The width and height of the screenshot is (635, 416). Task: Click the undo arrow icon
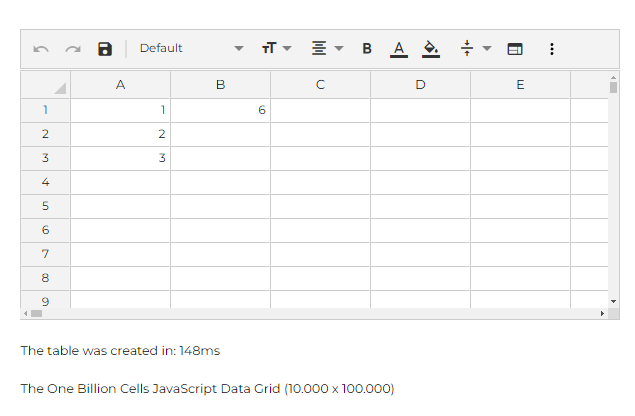(x=41, y=49)
